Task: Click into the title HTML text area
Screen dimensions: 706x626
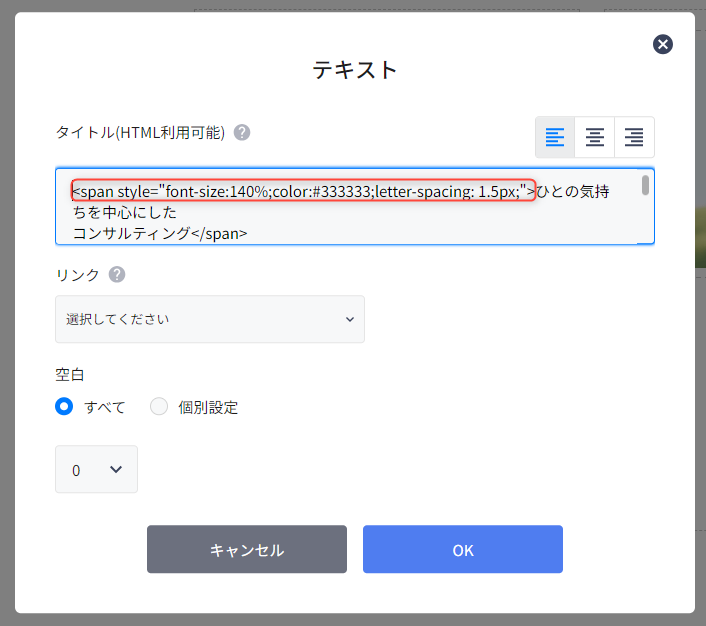Action: (355, 206)
